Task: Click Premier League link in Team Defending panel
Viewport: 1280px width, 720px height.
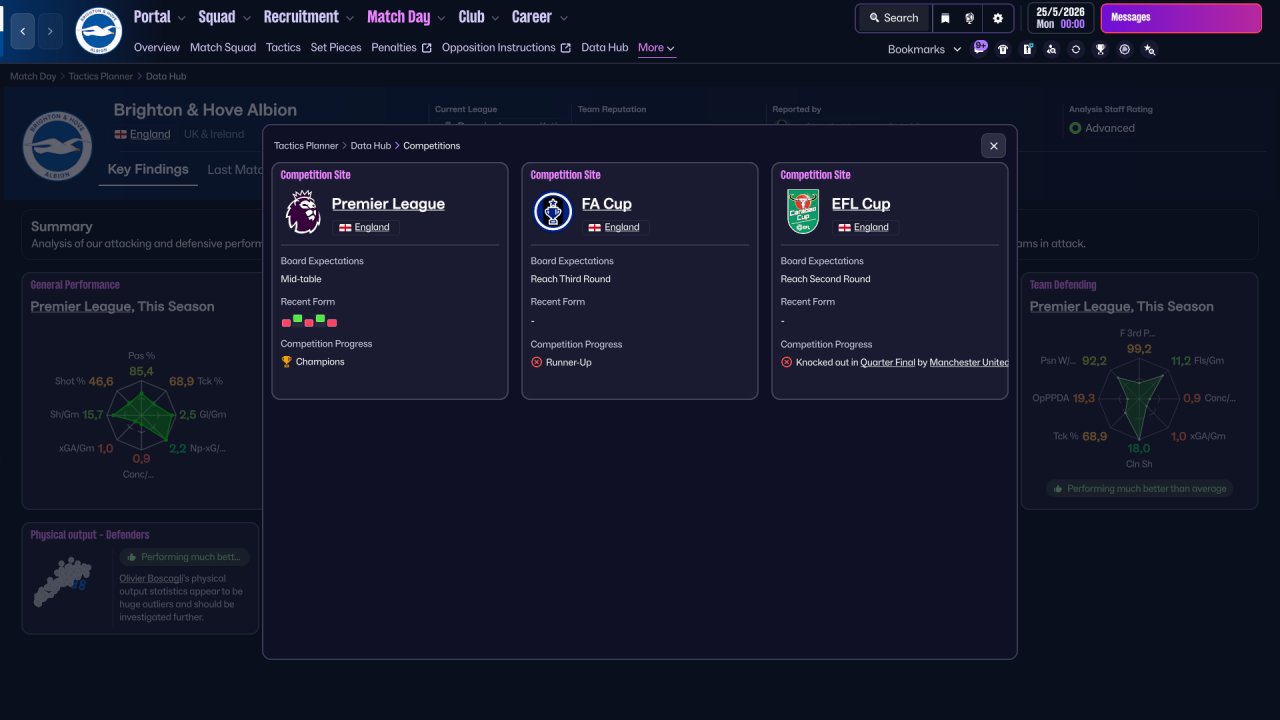Action: pyautogui.click(x=1081, y=307)
